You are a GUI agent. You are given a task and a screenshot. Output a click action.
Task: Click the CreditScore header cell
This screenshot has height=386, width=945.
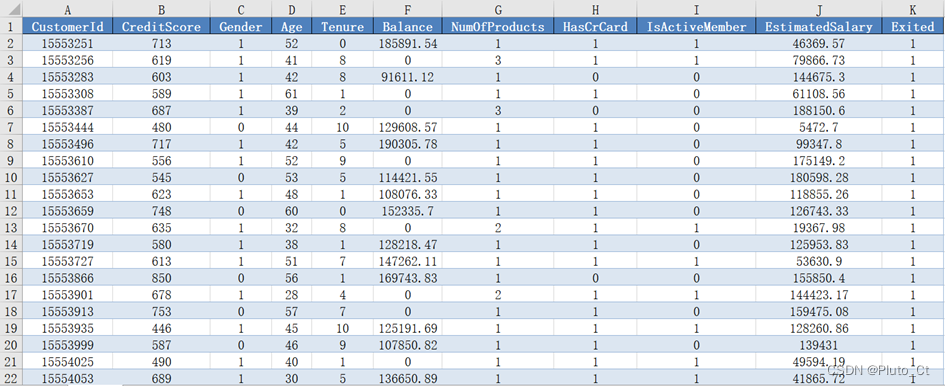161,27
